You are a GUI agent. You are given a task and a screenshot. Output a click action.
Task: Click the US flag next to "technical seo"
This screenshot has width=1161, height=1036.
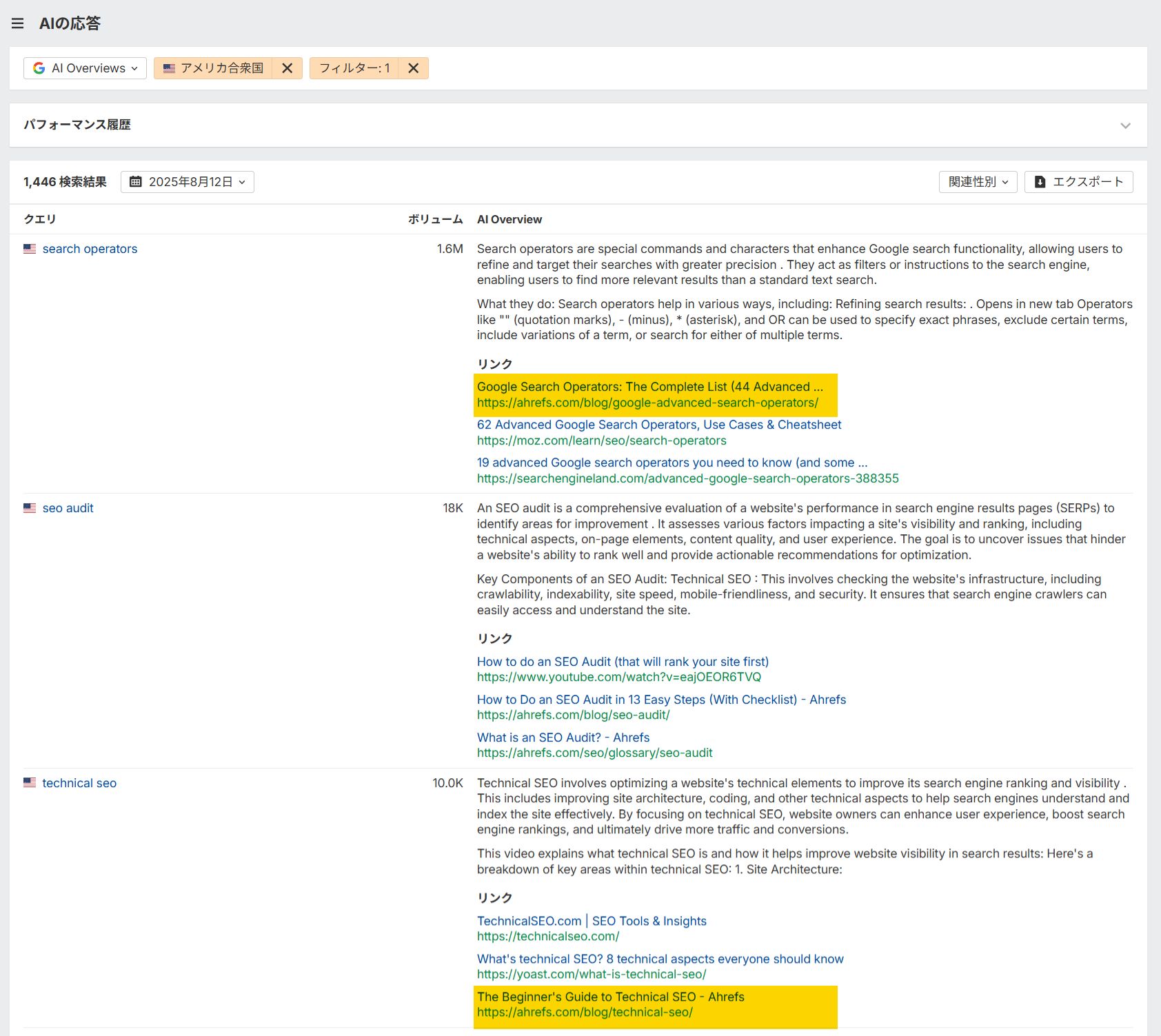coord(29,783)
